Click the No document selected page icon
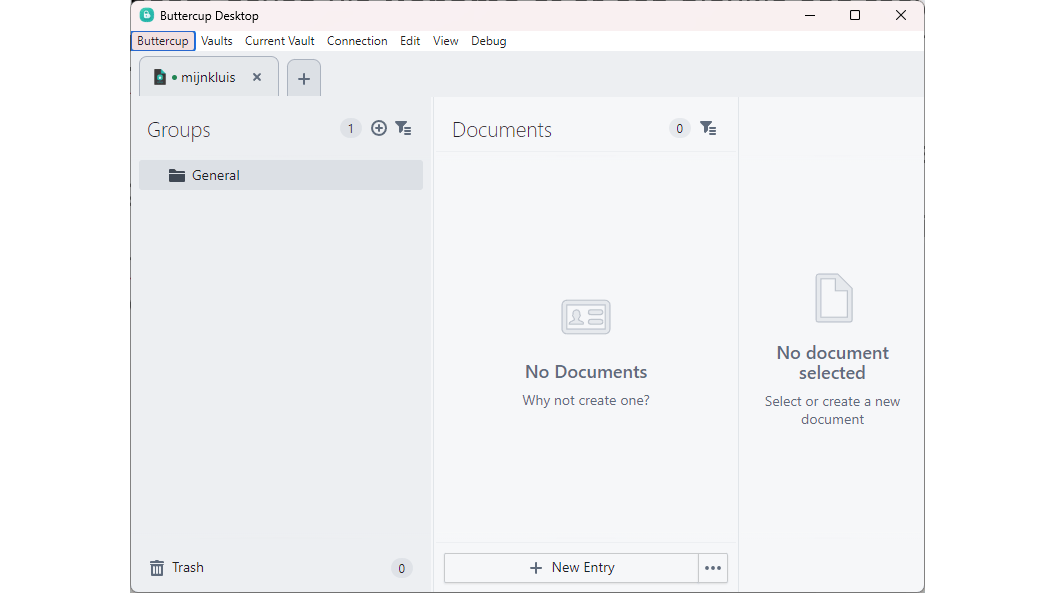 click(834, 298)
